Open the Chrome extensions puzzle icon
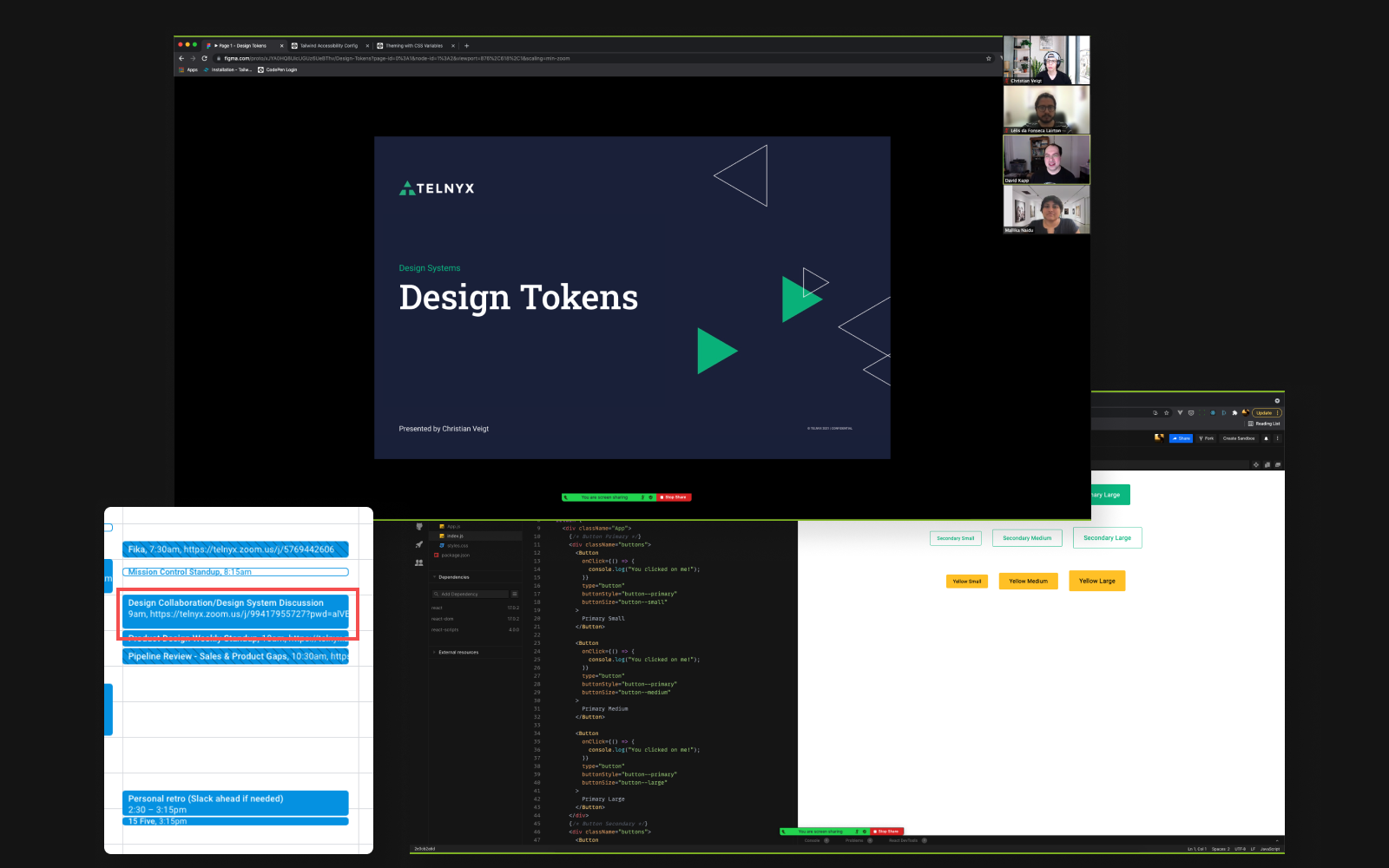This screenshot has height=868, width=1389. (1234, 413)
